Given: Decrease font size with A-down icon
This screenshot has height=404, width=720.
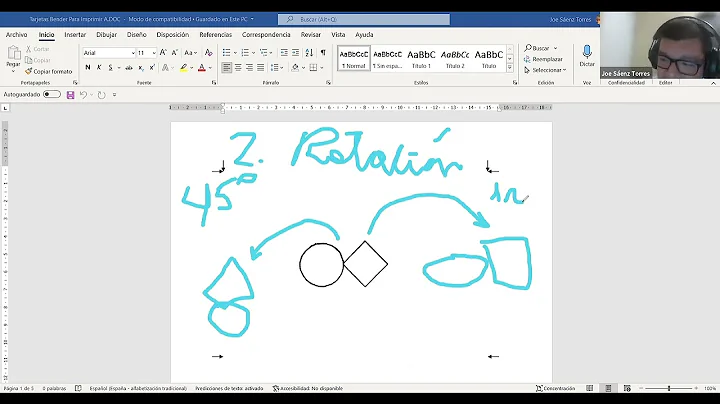Looking at the screenshot, I should point(174,53).
